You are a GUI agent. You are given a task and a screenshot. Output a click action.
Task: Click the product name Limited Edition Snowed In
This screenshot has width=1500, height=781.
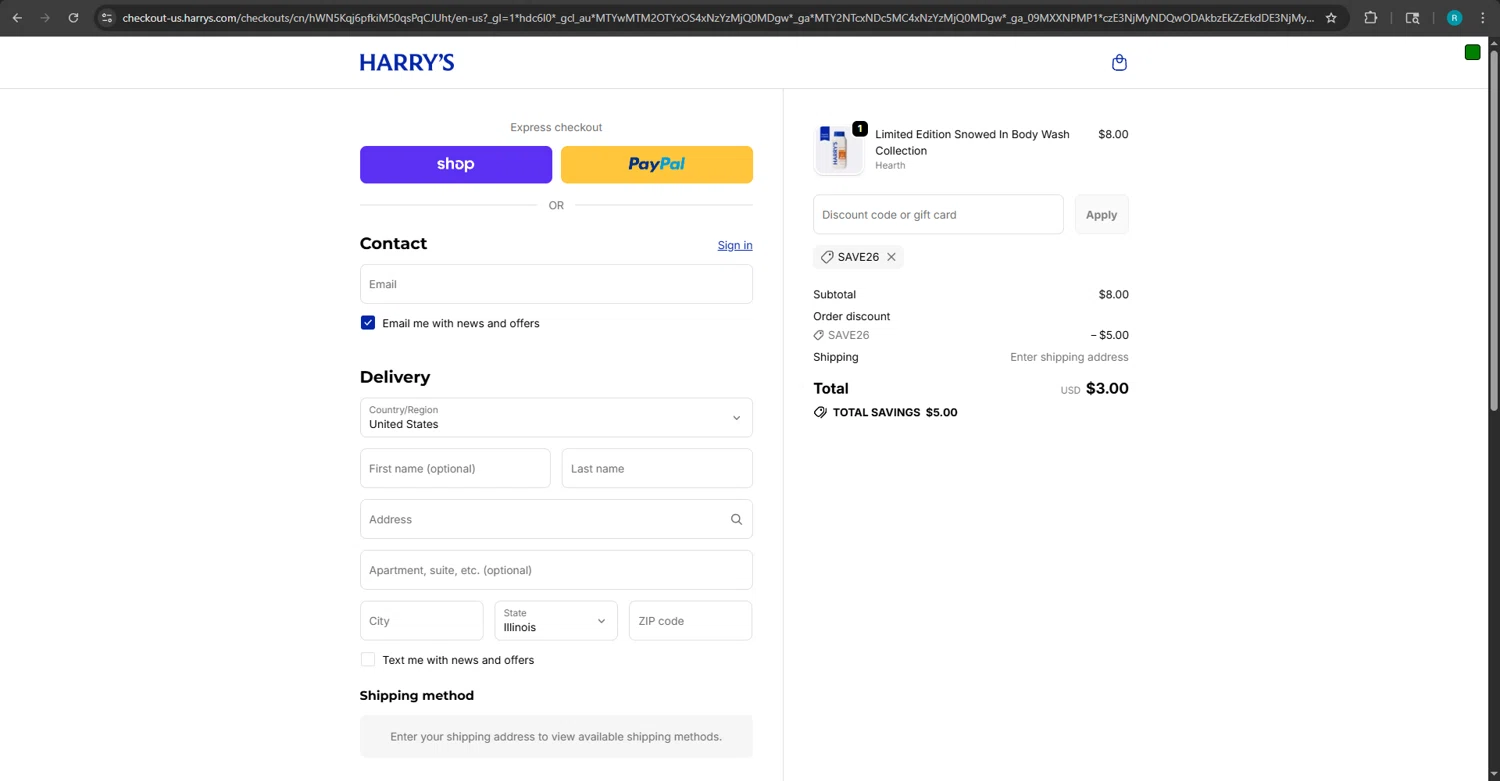tap(972, 142)
